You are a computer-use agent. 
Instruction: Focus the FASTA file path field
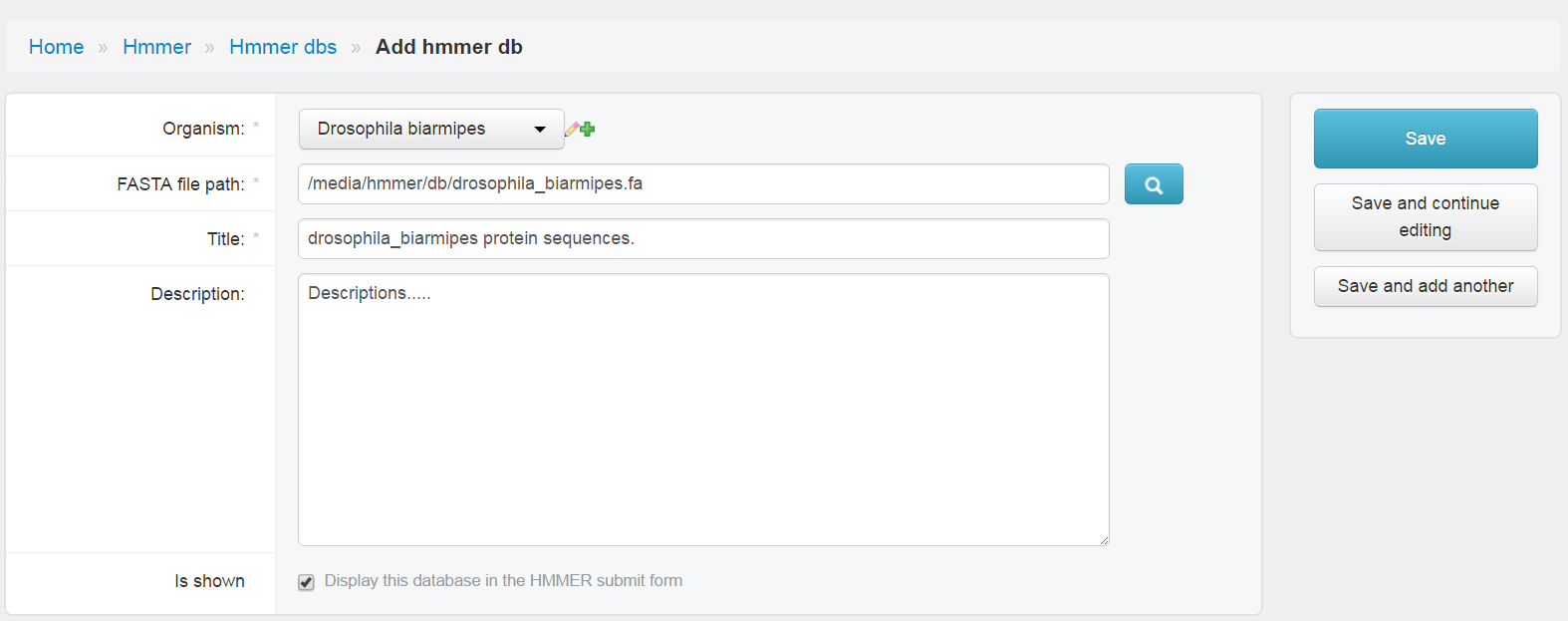(x=703, y=184)
